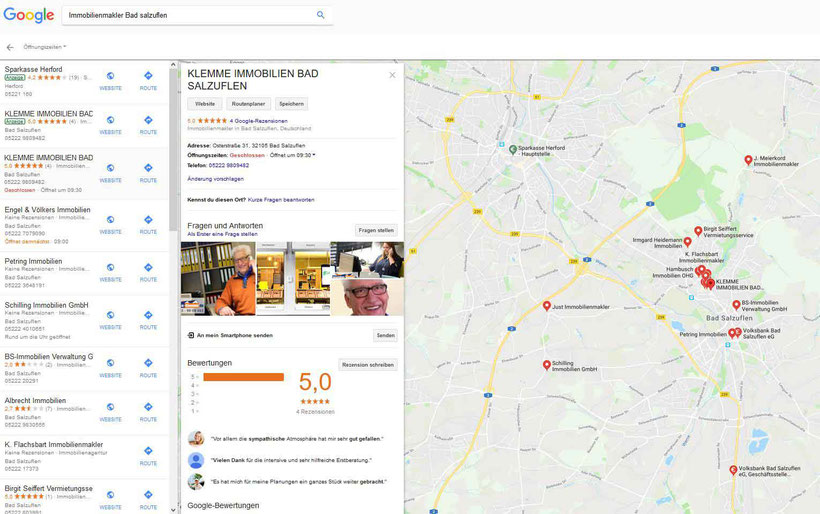Click J. Meierkord Immobilienmakler map pin

[748, 160]
